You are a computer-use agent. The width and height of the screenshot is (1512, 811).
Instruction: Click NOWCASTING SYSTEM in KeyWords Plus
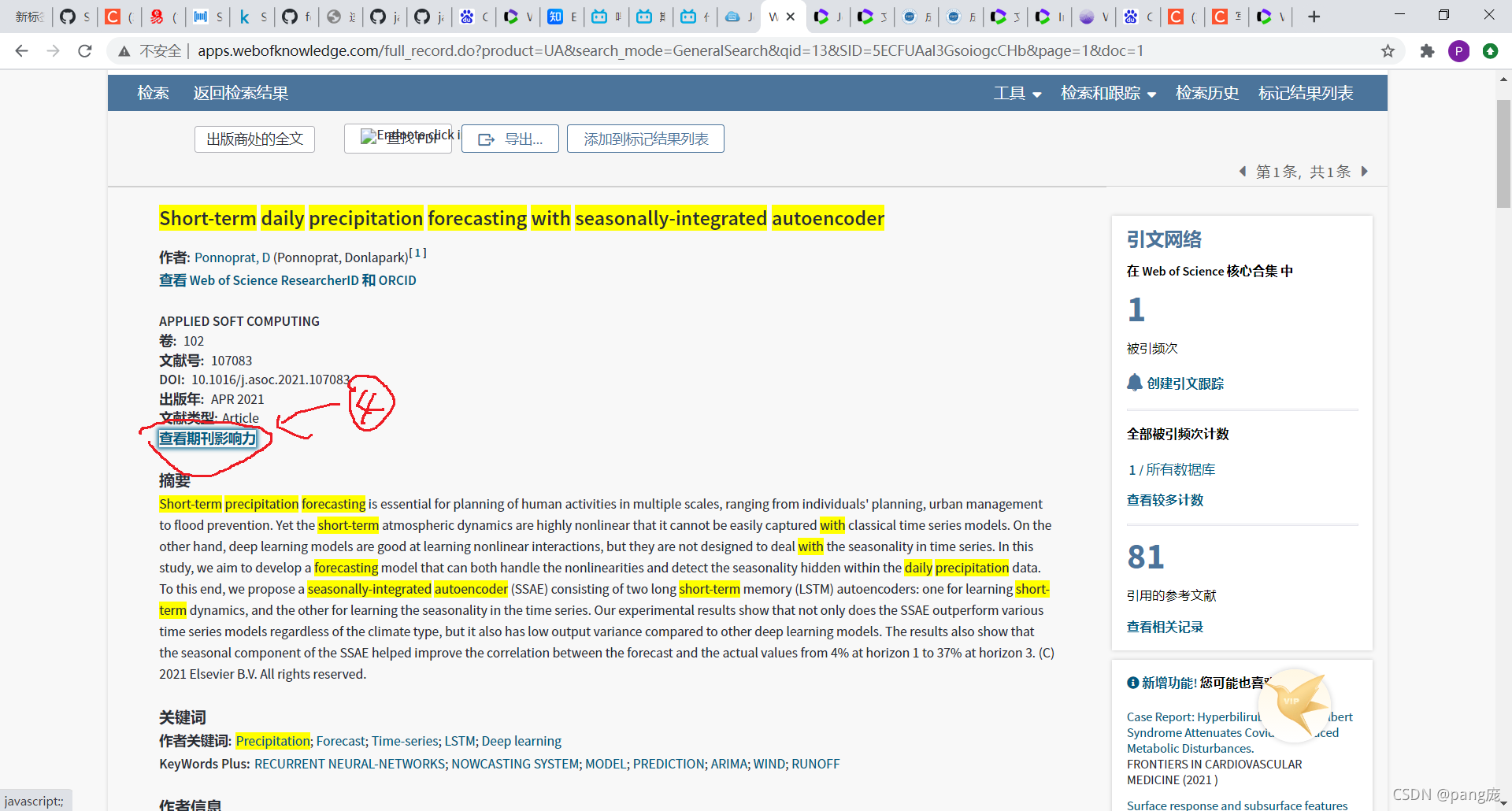click(x=515, y=764)
